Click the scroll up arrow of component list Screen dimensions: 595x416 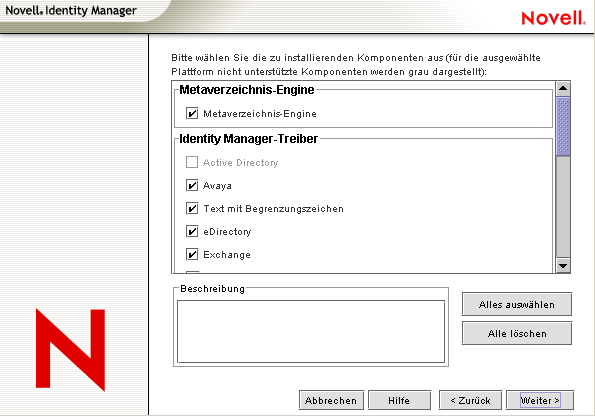point(563,89)
